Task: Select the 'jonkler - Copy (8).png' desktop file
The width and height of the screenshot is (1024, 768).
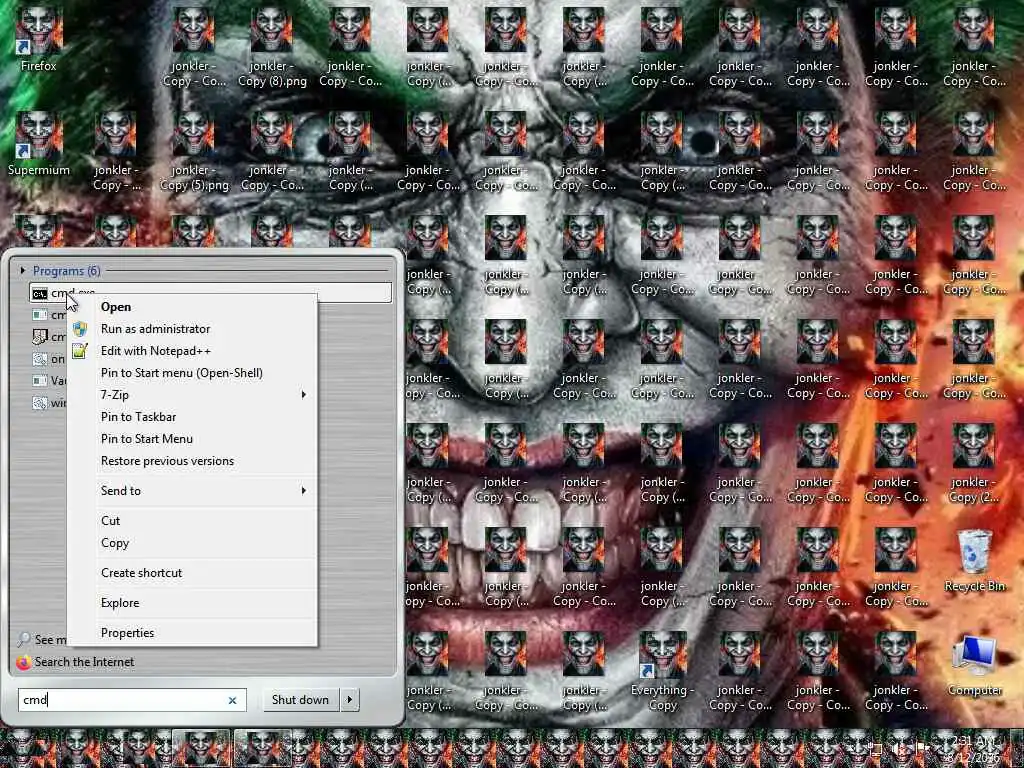Action: pyautogui.click(x=272, y=47)
